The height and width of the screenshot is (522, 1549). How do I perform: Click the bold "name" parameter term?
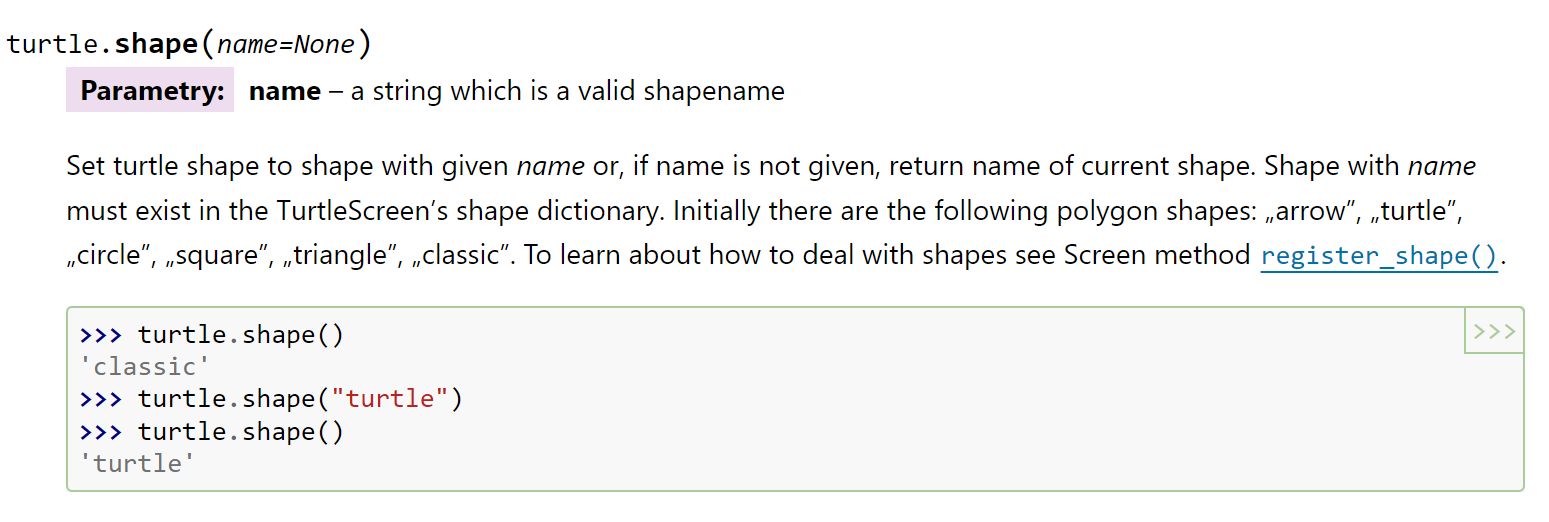point(285,91)
